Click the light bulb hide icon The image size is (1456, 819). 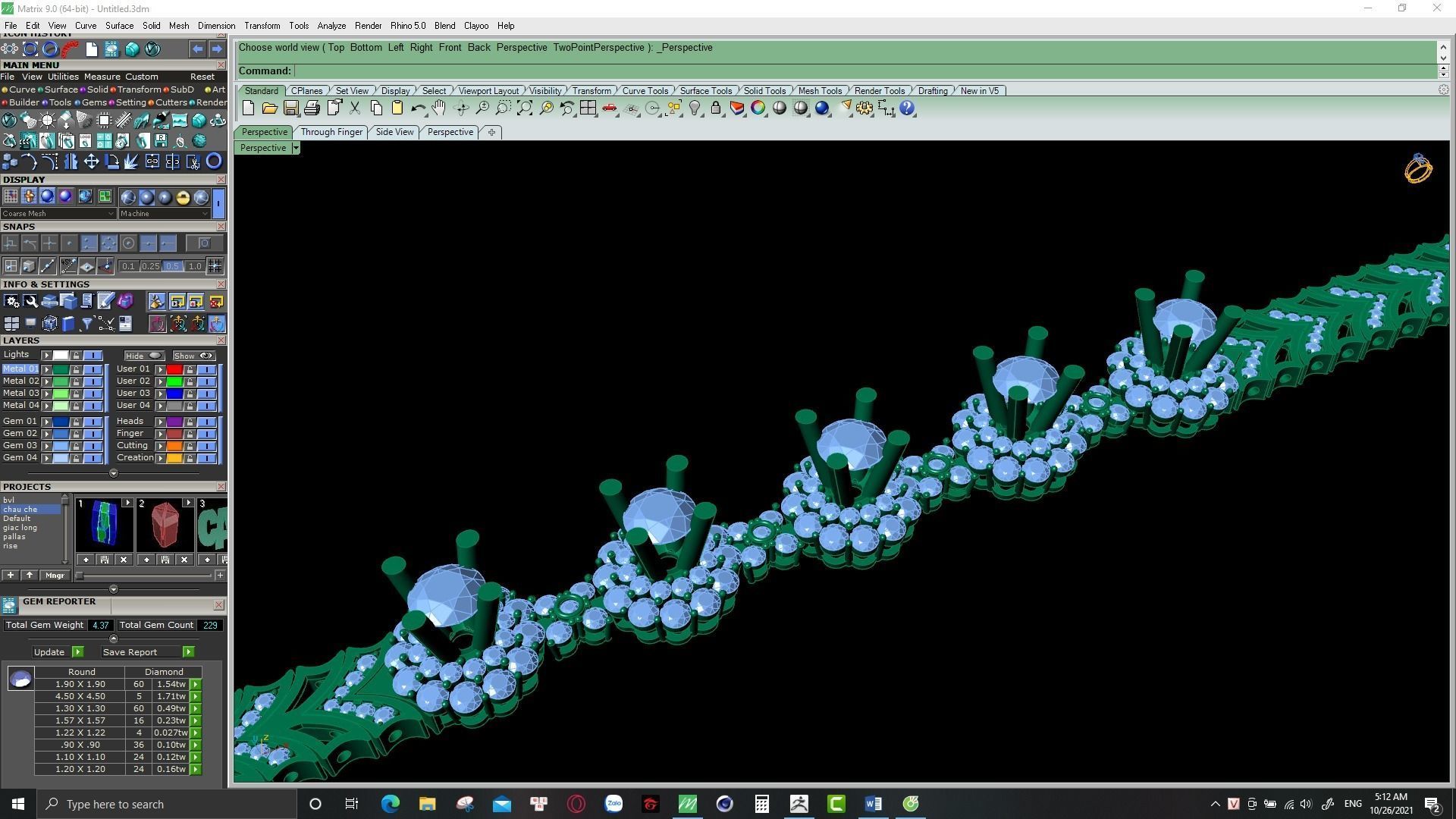(695, 108)
